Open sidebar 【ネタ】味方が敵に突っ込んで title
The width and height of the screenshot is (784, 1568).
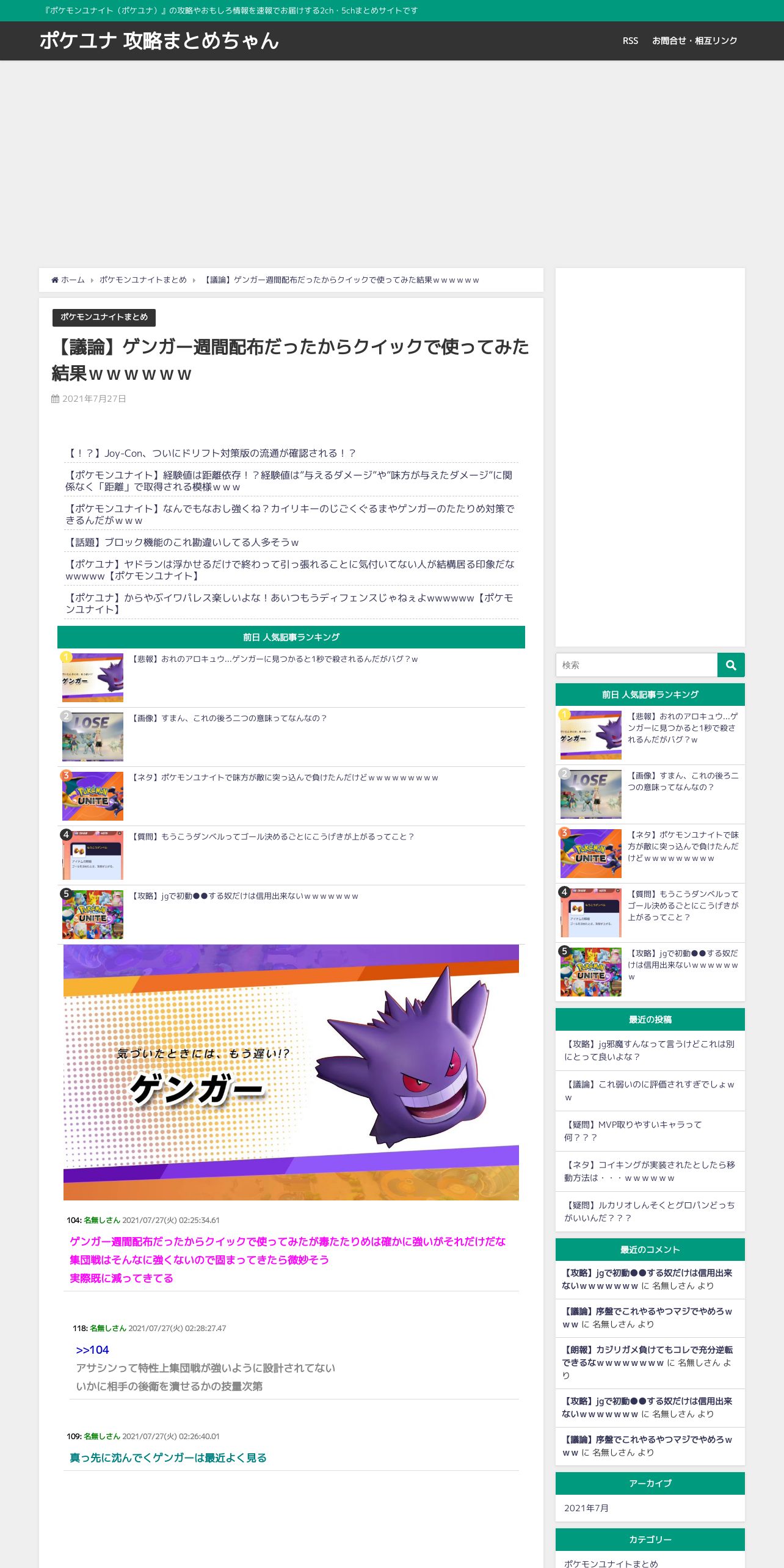pos(683,846)
